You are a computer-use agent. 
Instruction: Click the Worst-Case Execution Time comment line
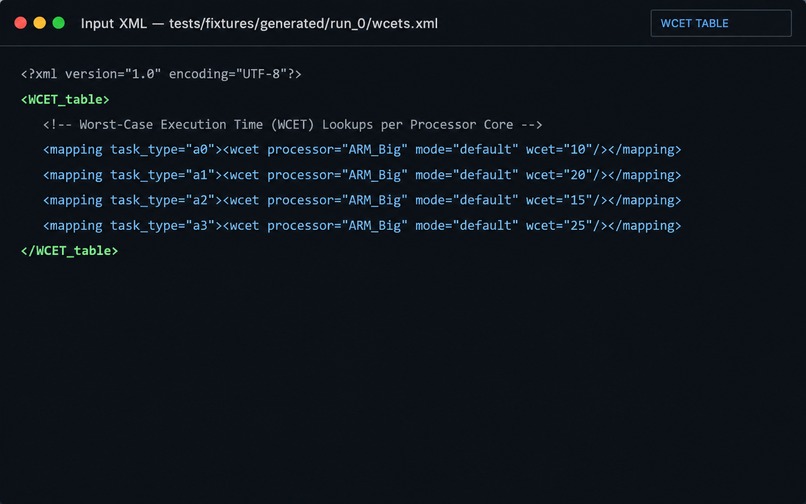(292, 124)
